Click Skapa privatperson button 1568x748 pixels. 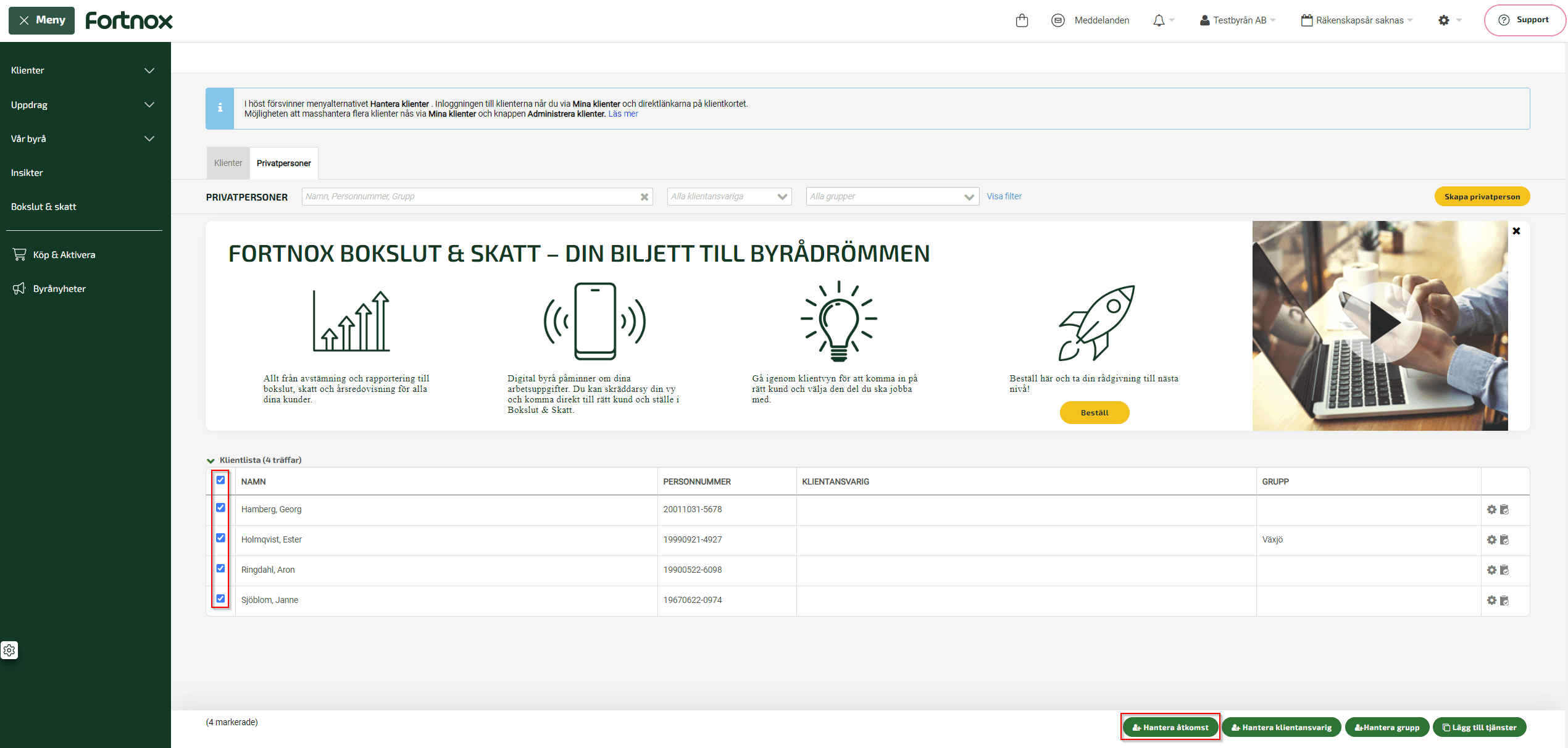[1482, 197]
